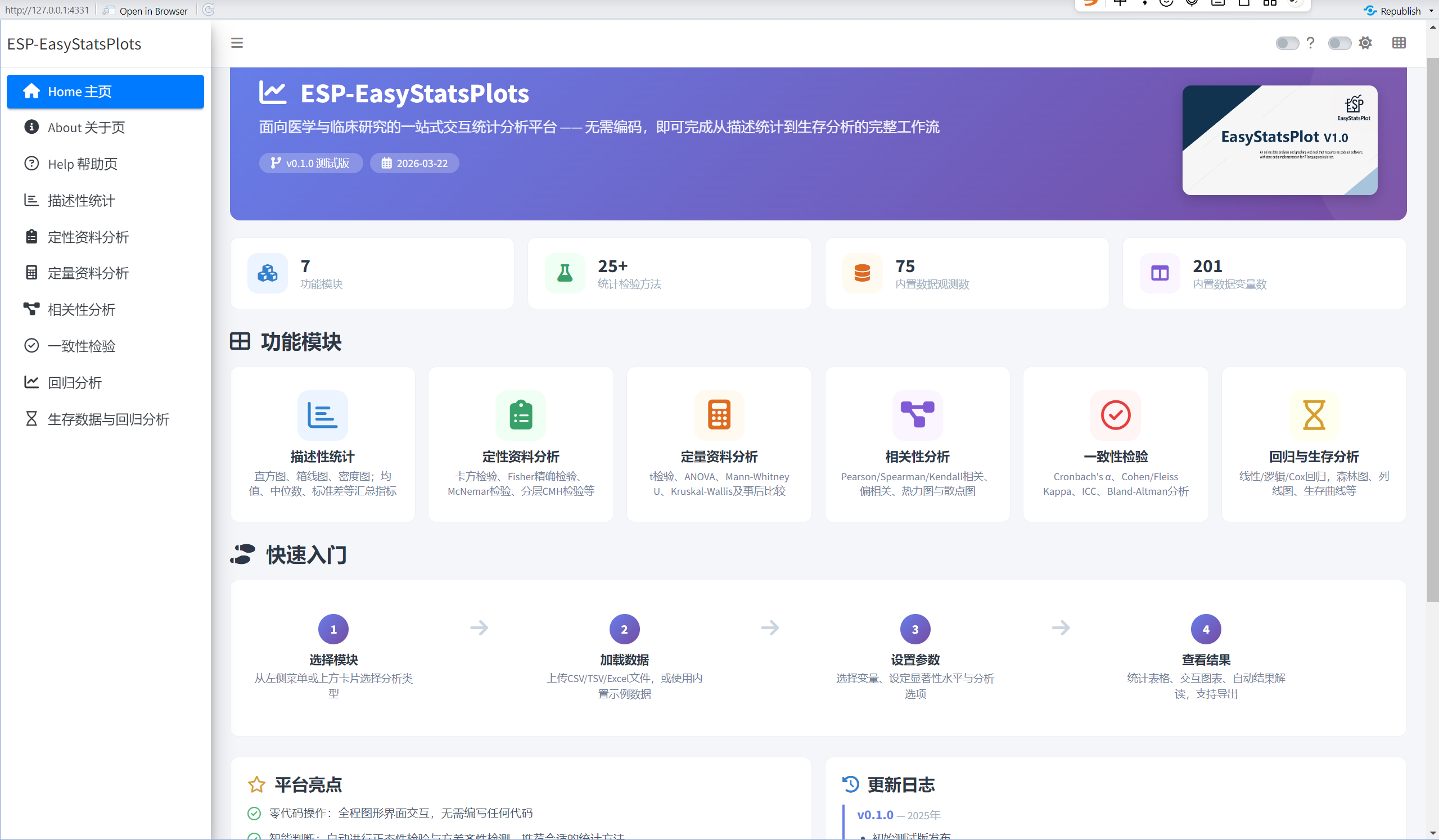Click the question mark help icon
This screenshot has width=1439, height=840.
1311,43
